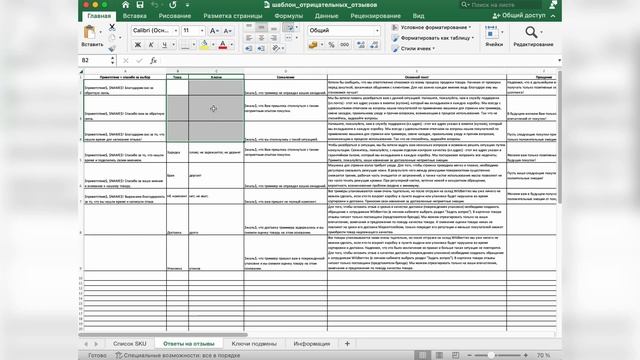Align text to middle of cell
Viewport: 640px width, 360px height.
262,27
